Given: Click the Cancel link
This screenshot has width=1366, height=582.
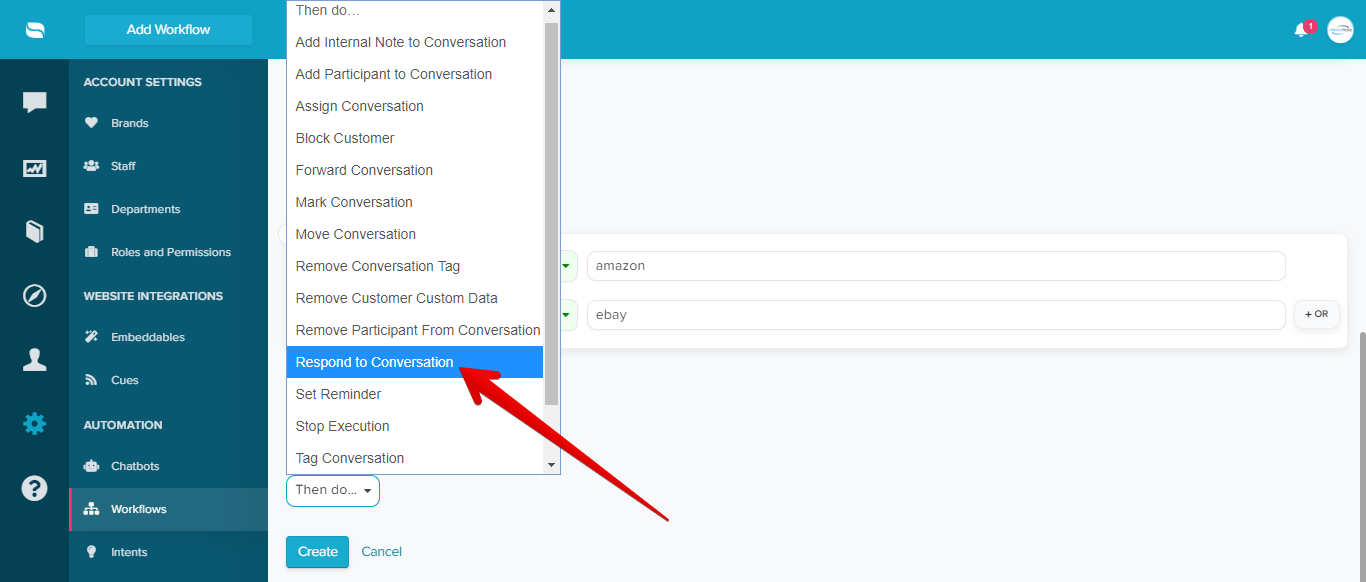Looking at the screenshot, I should point(381,552).
